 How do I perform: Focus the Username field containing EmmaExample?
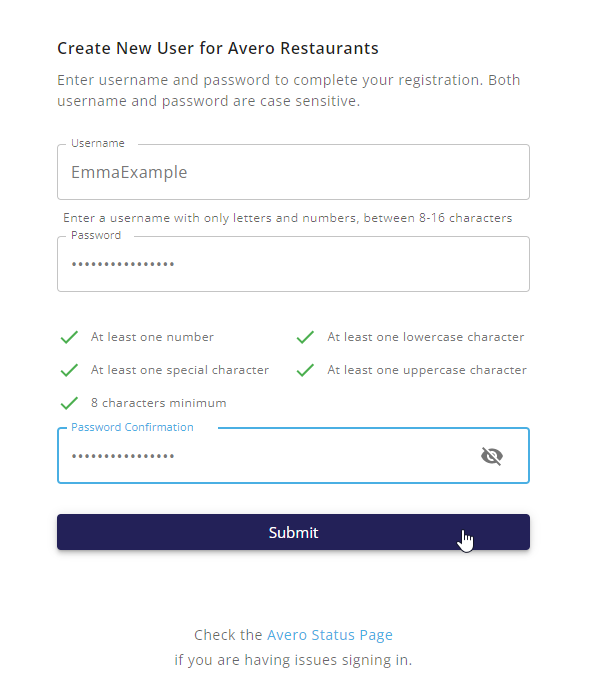click(293, 173)
